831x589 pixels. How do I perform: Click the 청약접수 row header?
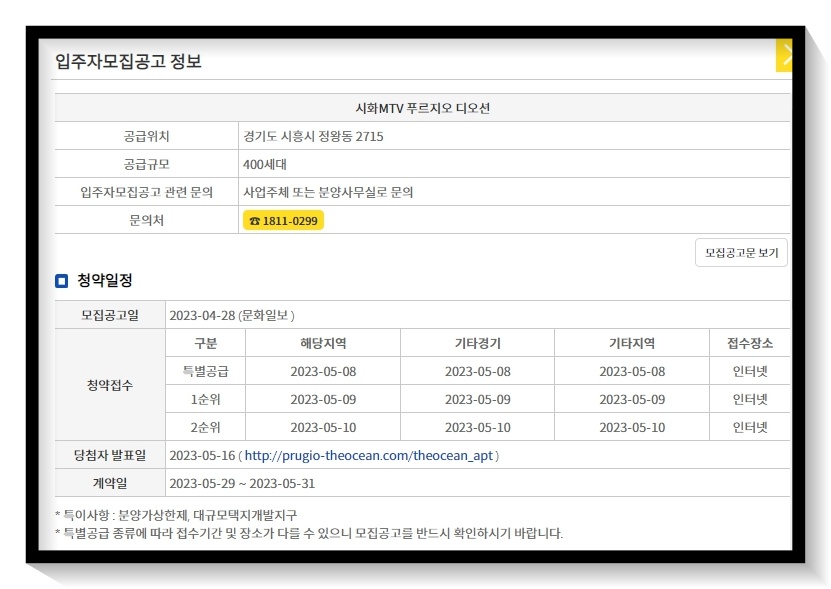click(110, 385)
